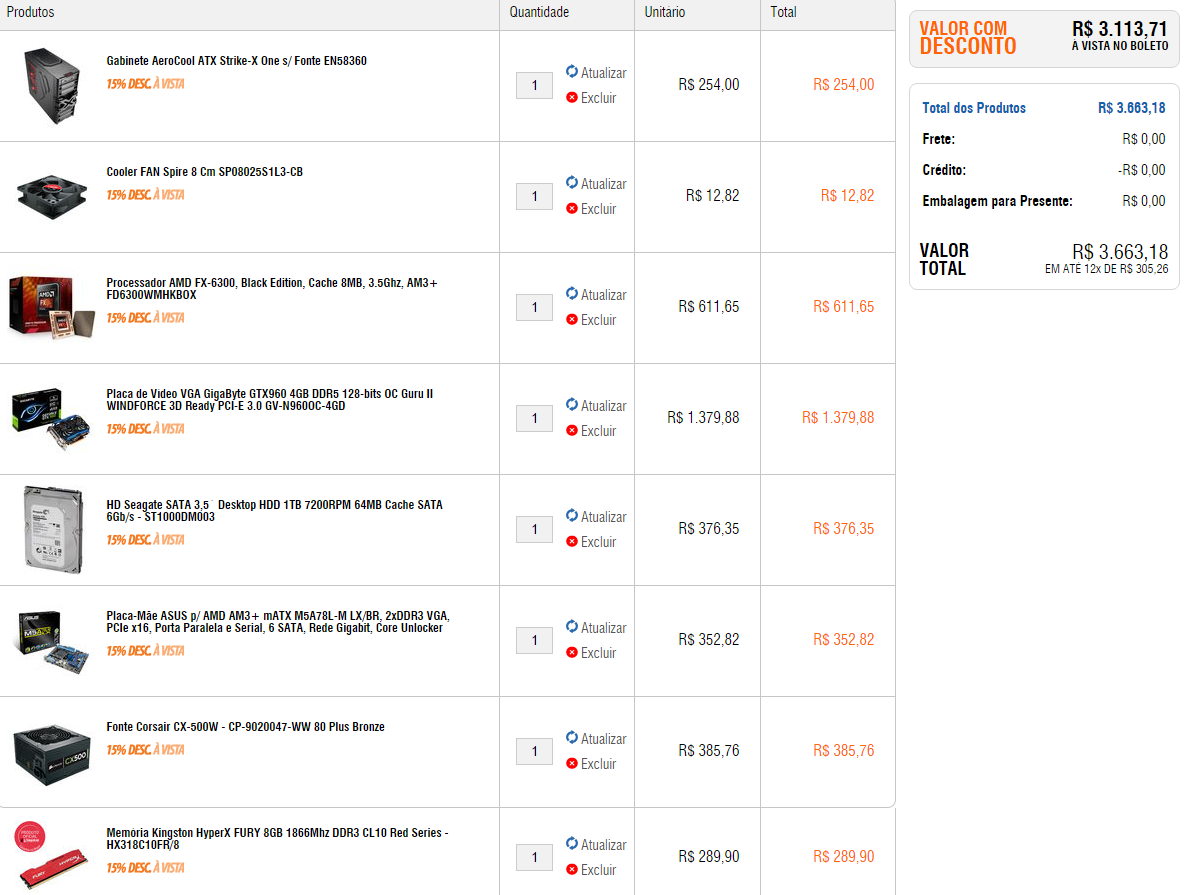Click the red Excluir icon for Gabinete AeroCool
Image resolution: width=1187 pixels, height=895 pixels.
point(572,97)
